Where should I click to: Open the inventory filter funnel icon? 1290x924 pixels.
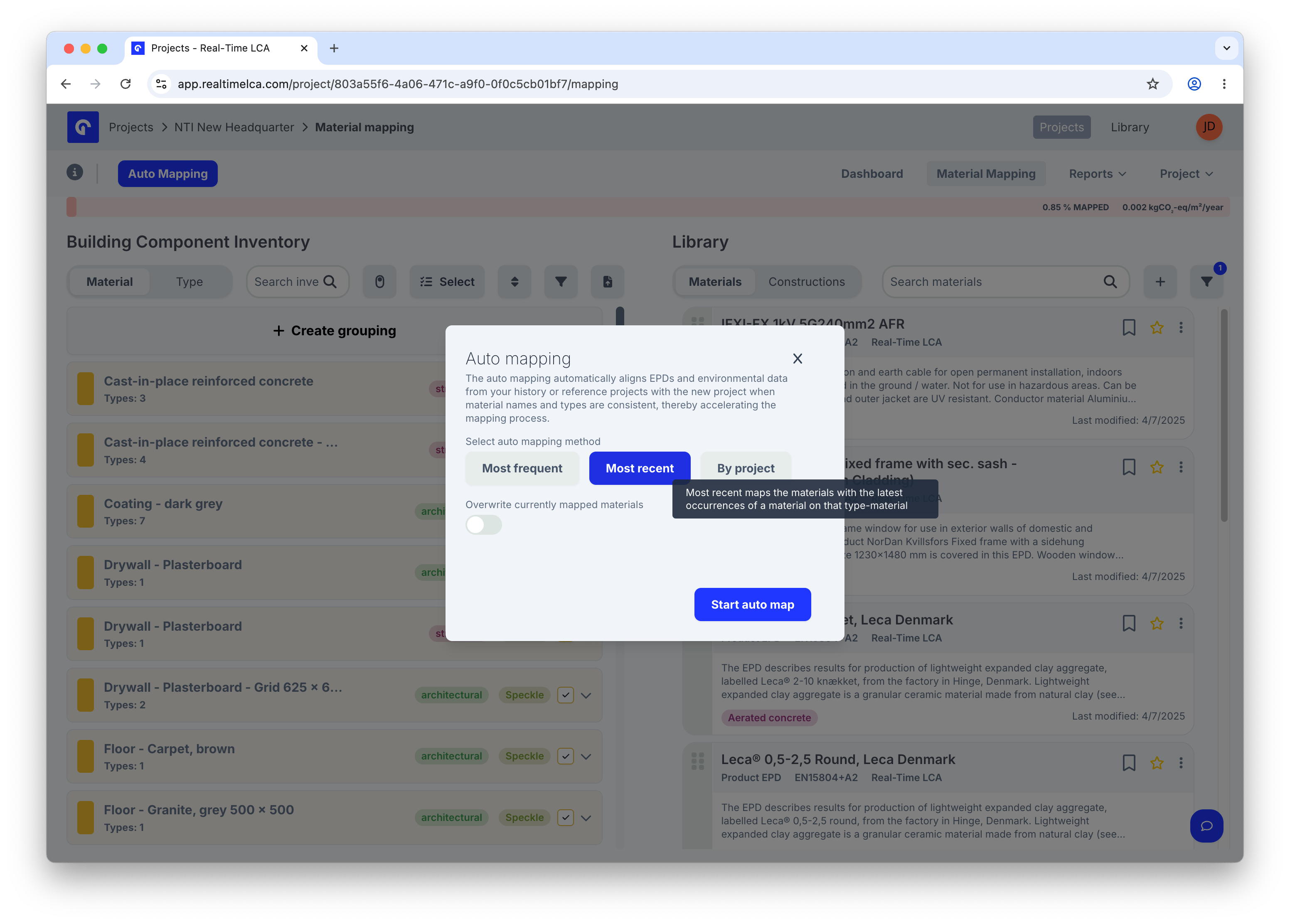pos(561,281)
